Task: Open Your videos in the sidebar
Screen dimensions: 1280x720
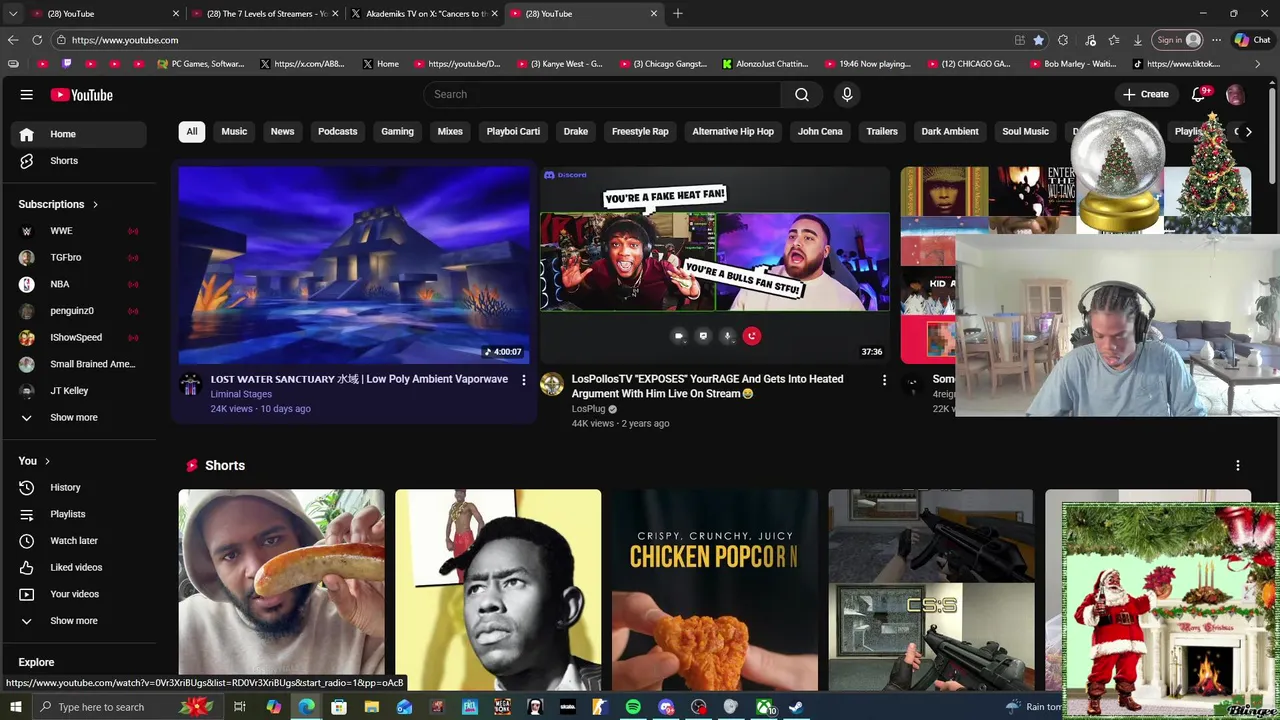Action: pos(77,594)
